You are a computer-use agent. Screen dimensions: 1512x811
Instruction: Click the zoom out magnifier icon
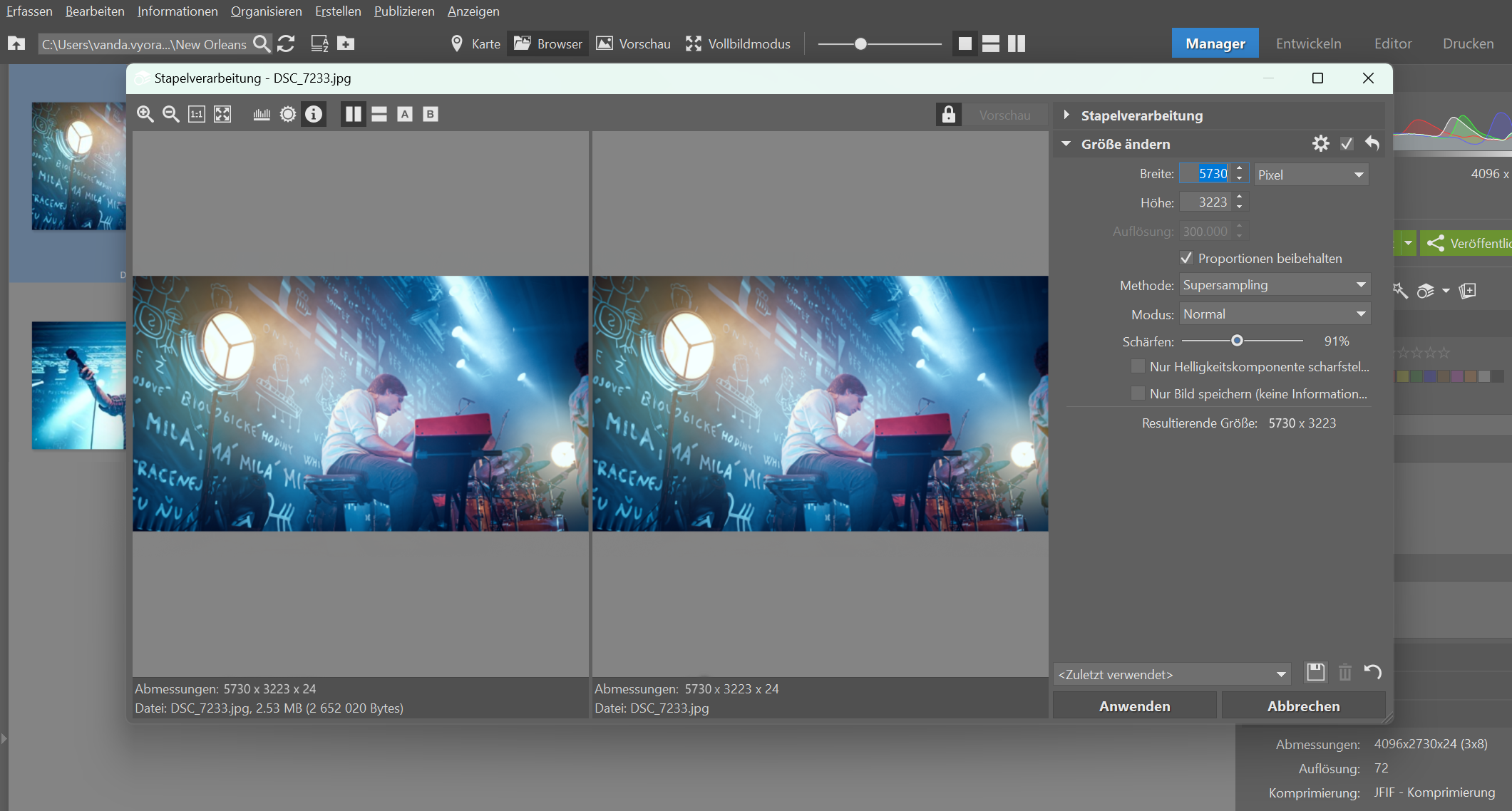point(170,114)
